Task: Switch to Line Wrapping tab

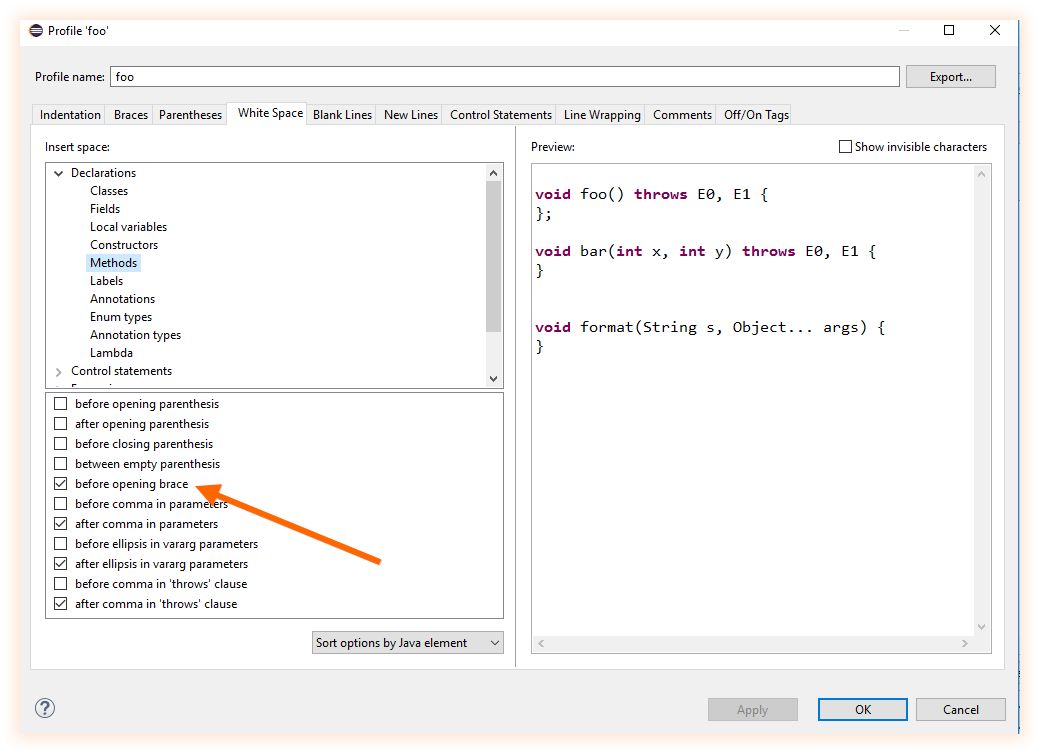Action: (602, 115)
